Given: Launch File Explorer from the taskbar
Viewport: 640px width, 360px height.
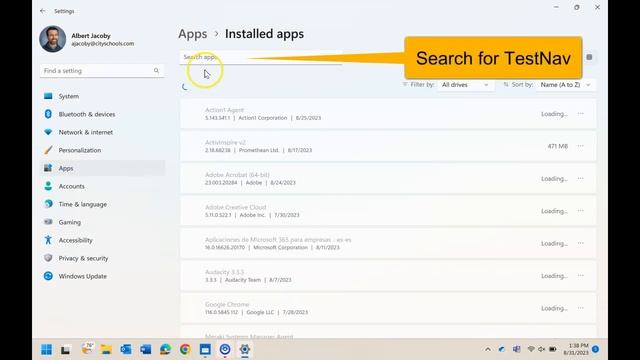Looking at the screenshot, I should (x=106, y=349).
